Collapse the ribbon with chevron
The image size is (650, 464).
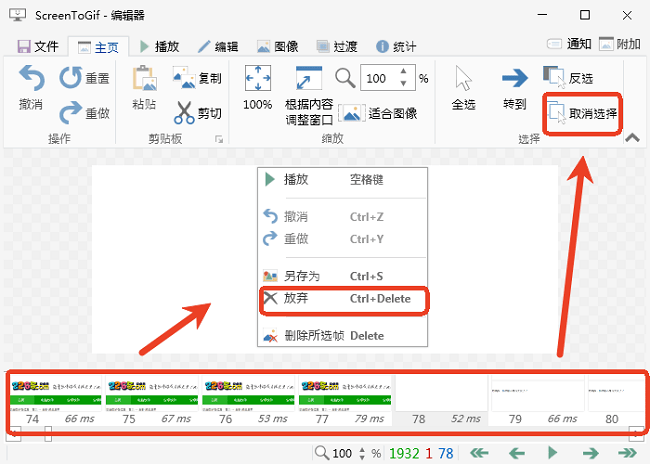tap(632, 137)
